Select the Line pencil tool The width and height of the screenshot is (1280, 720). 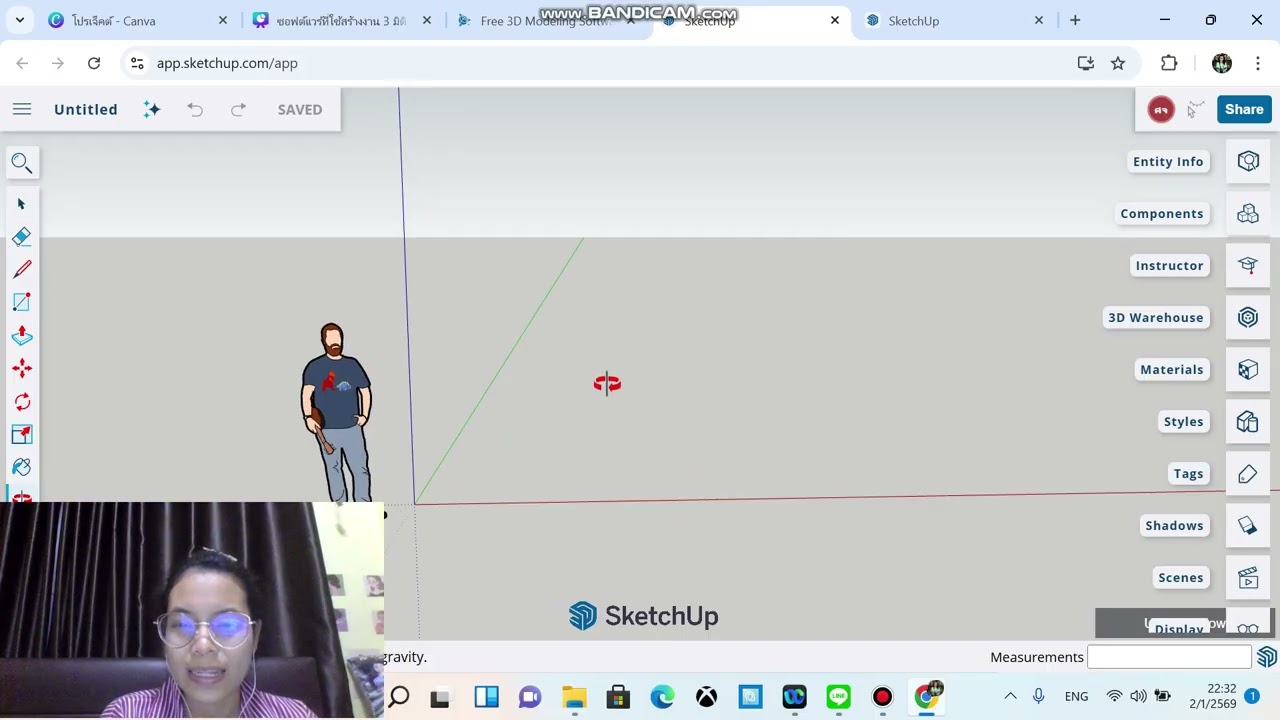pos(22,269)
